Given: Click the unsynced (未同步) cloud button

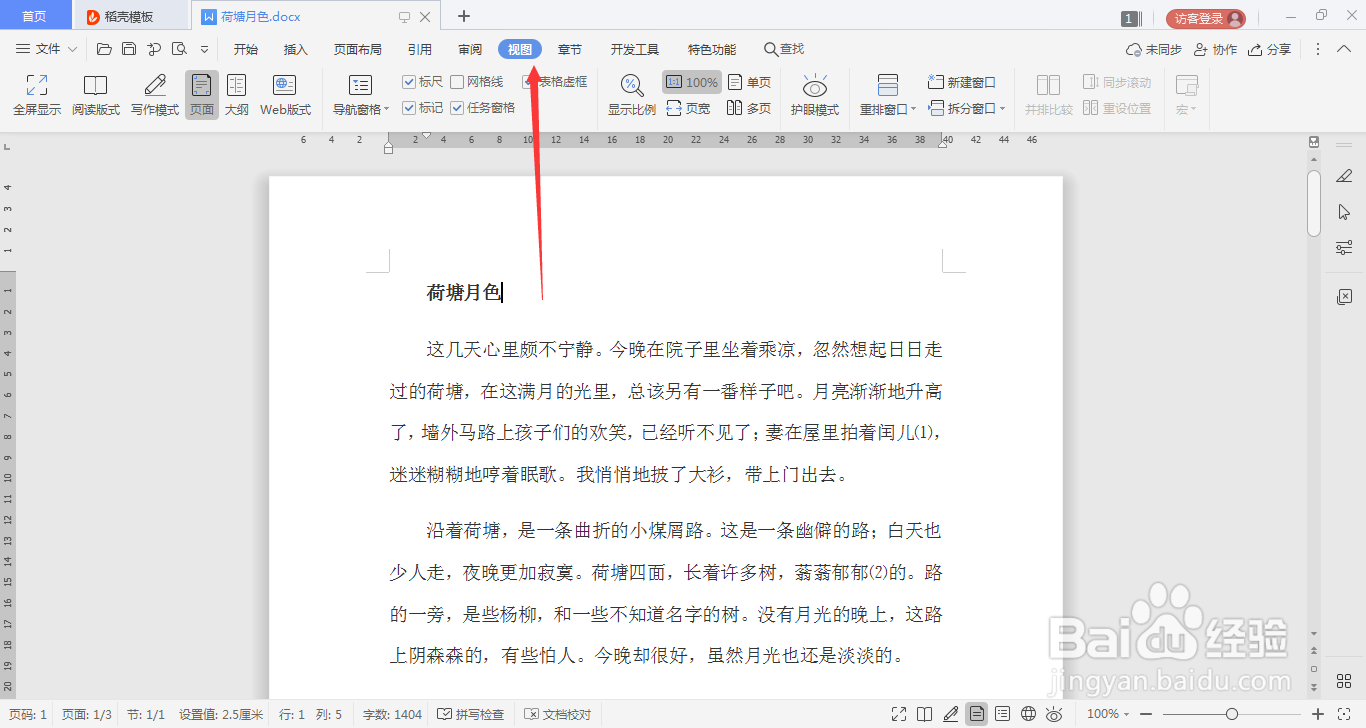Looking at the screenshot, I should pyautogui.click(x=1153, y=49).
